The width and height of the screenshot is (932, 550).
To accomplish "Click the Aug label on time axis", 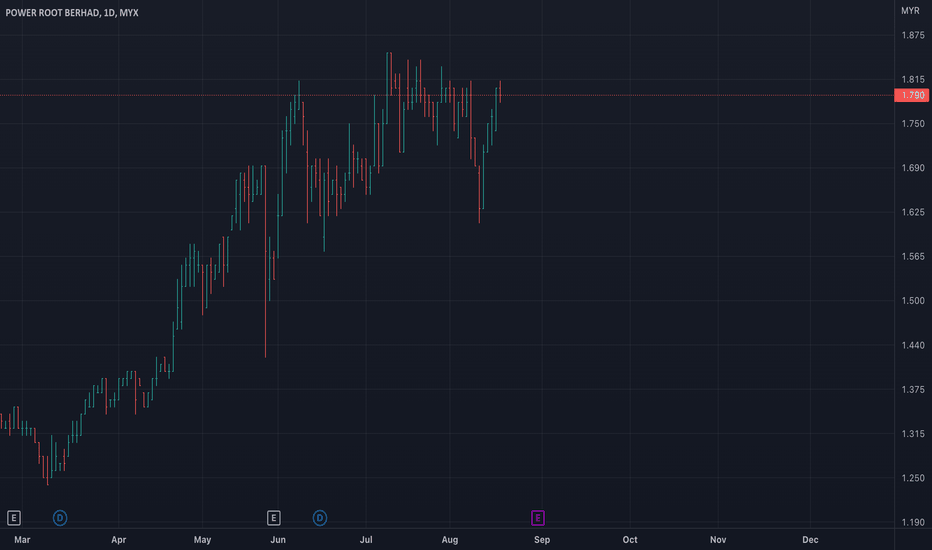I will pyautogui.click(x=450, y=540).
